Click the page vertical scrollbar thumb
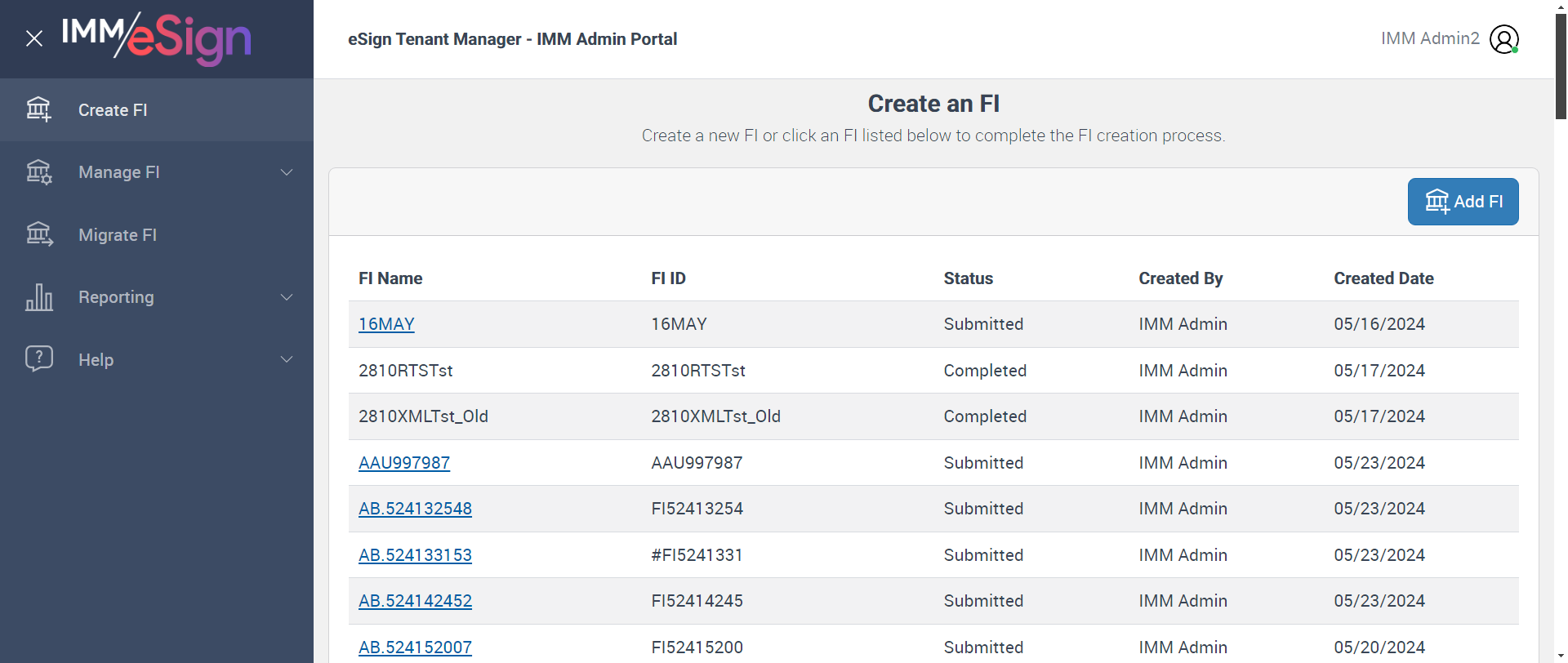This screenshot has height=663, width=1568. pyautogui.click(x=1561, y=65)
